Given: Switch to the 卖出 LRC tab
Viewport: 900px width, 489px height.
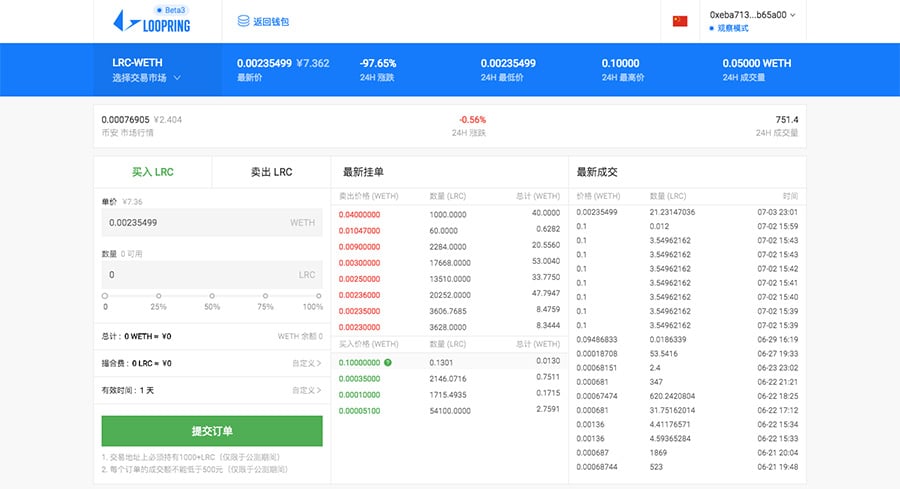Looking at the screenshot, I should 271,172.
